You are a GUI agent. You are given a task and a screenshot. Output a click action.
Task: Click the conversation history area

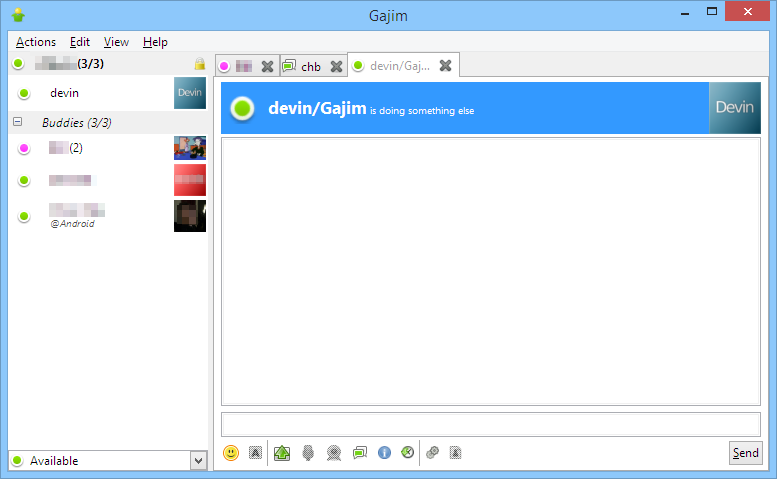(x=491, y=271)
